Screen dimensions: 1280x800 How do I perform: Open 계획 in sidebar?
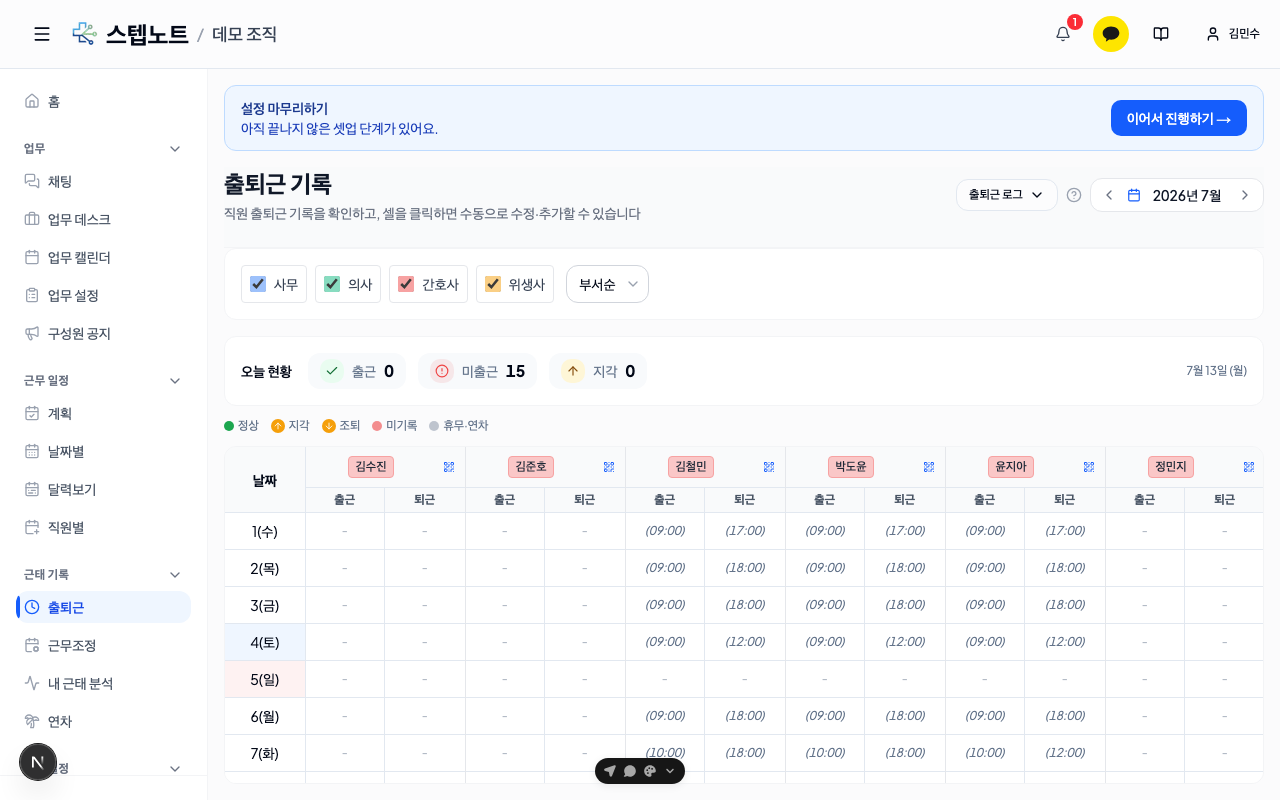coord(103,414)
